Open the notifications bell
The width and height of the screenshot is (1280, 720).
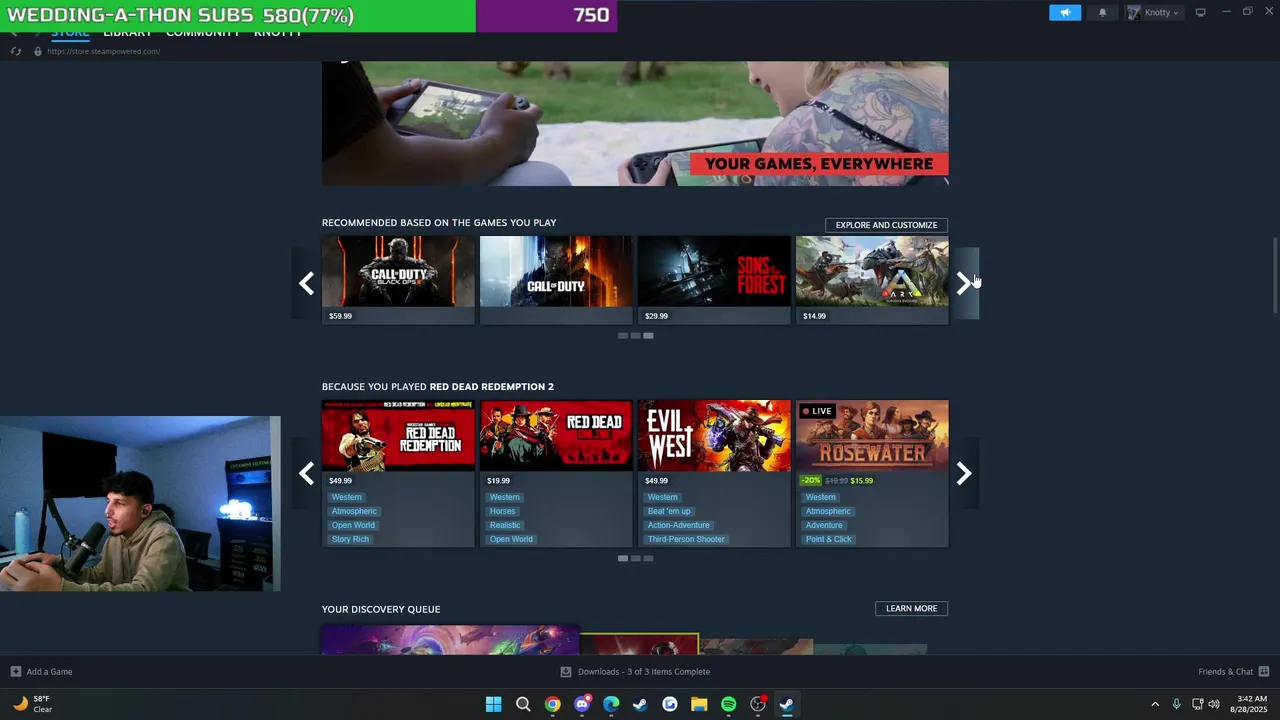tap(1102, 12)
